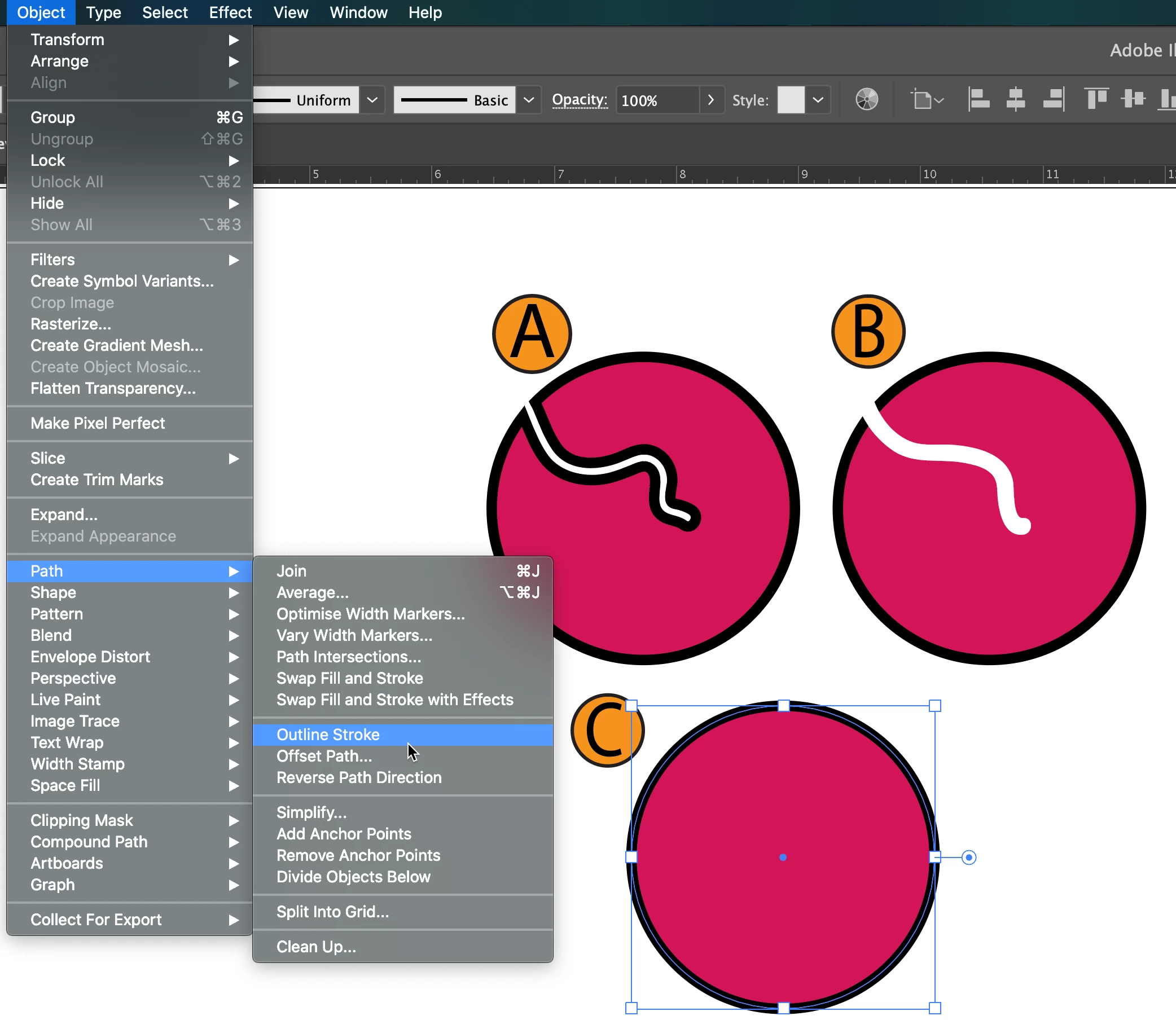Click the Horizontal Align Left icon
This screenshot has width=1176, height=1029.
[x=978, y=99]
